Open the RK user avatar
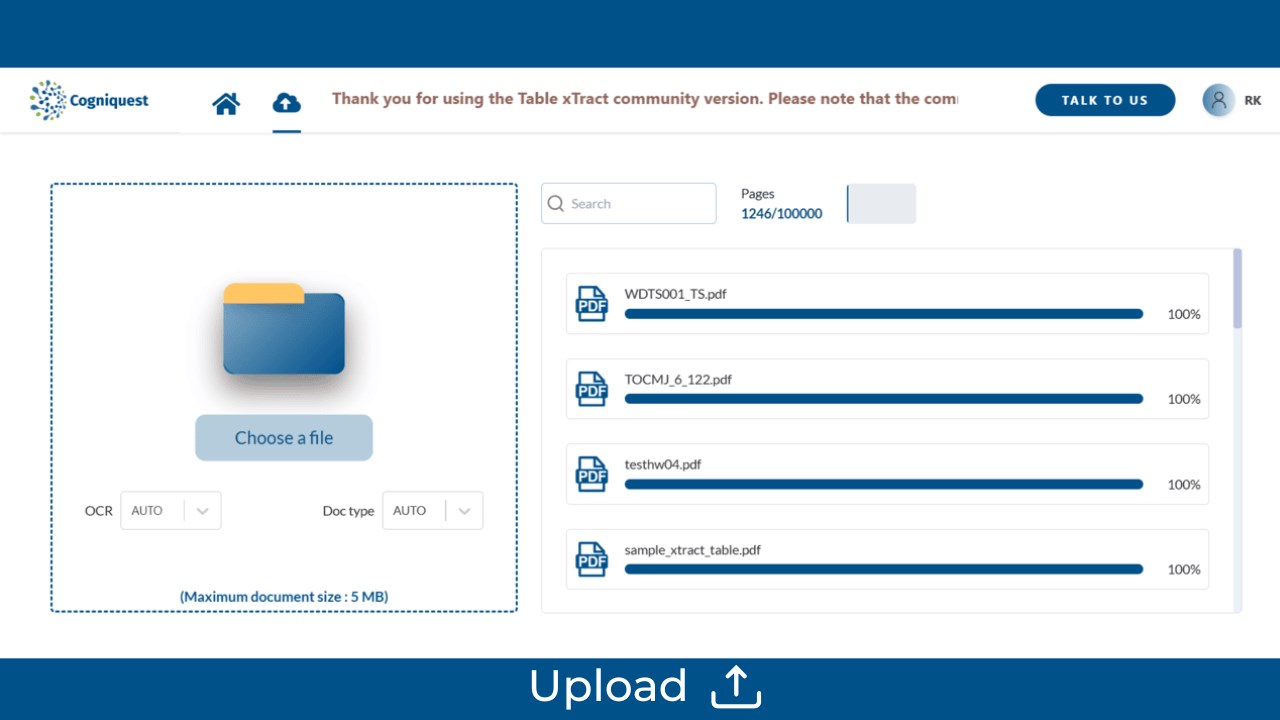The width and height of the screenshot is (1280, 720). (x=1218, y=100)
